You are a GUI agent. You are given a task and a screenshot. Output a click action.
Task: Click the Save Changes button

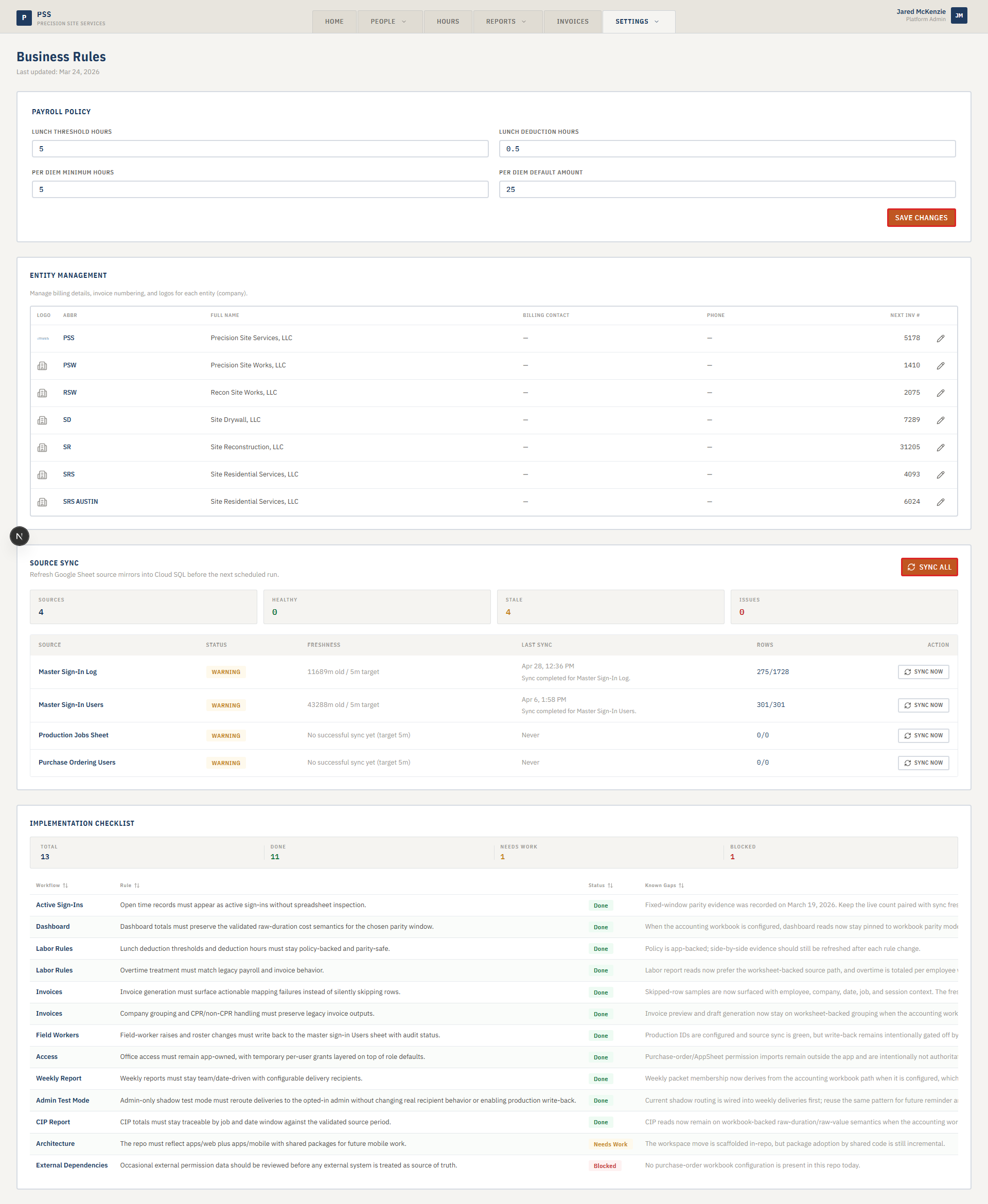(921, 218)
